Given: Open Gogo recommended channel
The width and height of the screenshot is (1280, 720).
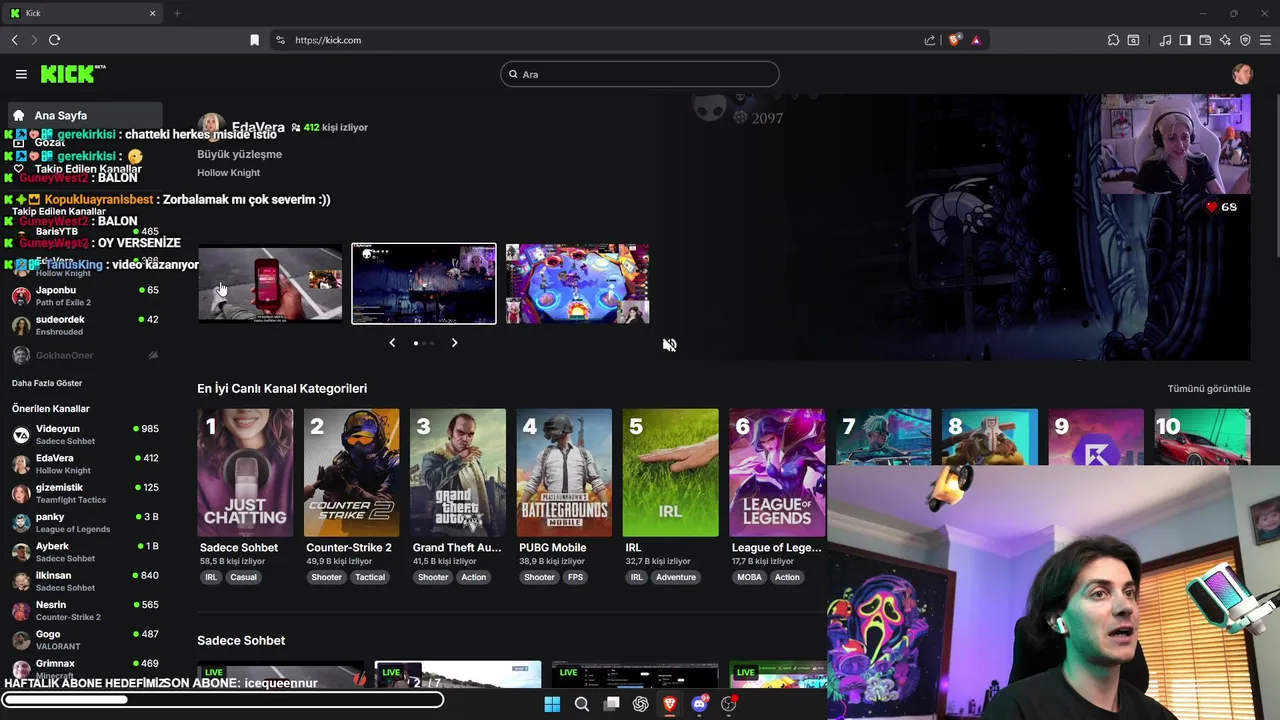Looking at the screenshot, I should [x=84, y=640].
